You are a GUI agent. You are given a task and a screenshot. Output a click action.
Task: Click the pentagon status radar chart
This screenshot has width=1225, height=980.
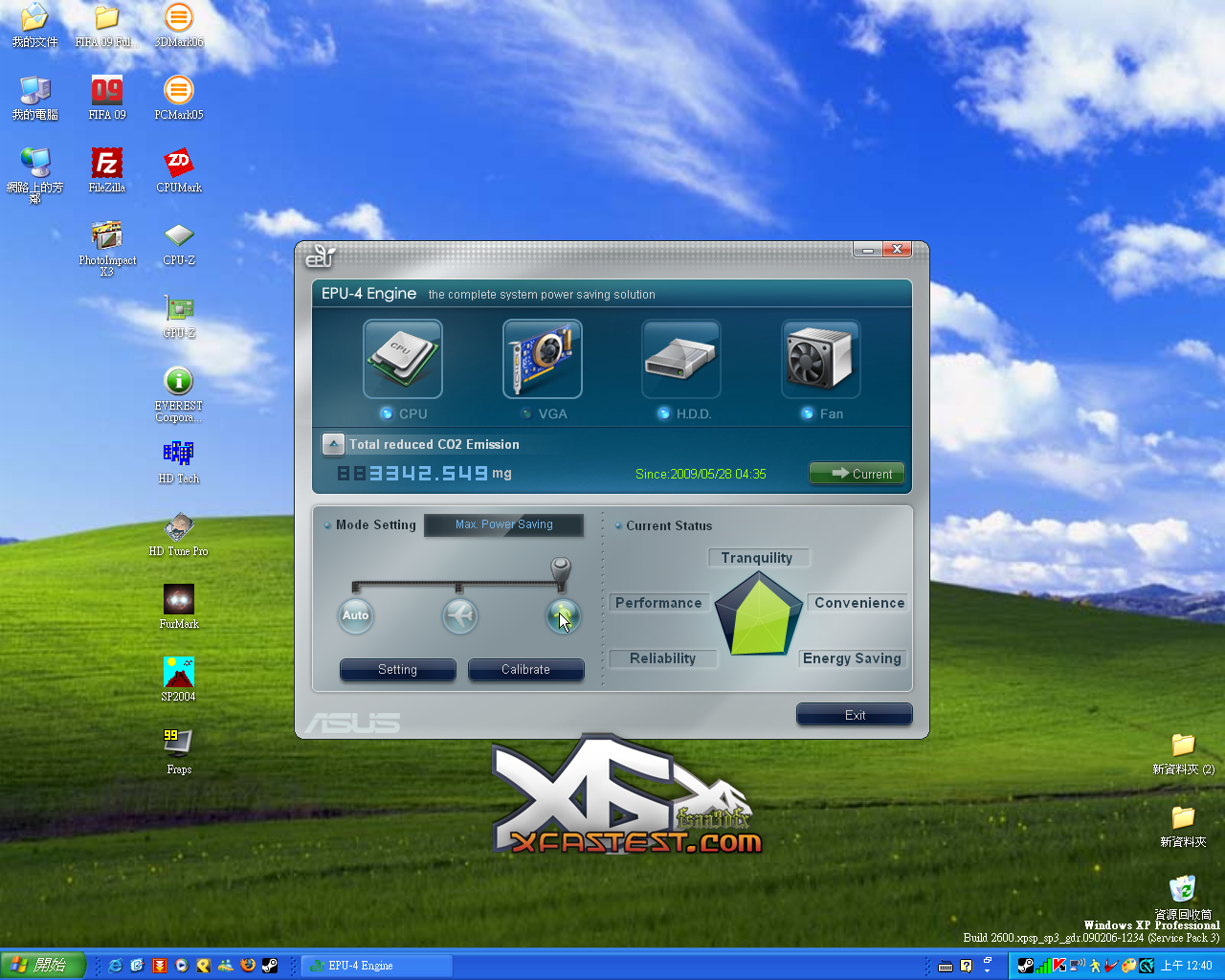pyautogui.click(x=759, y=614)
